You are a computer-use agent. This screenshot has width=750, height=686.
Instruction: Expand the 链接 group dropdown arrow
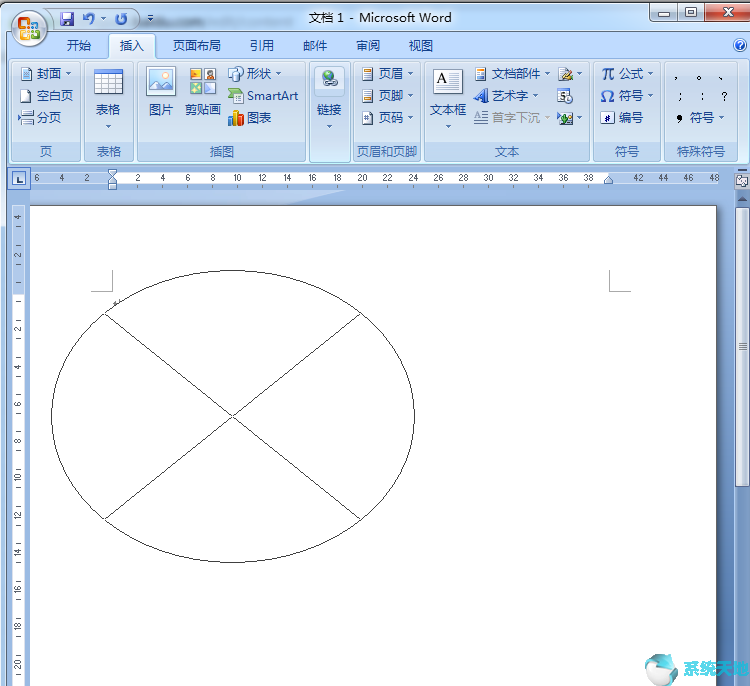pos(329,127)
